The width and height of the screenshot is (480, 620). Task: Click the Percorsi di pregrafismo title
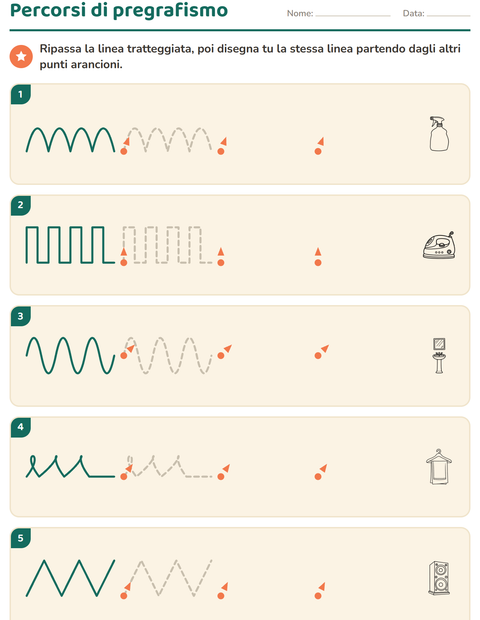(x=119, y=10)
